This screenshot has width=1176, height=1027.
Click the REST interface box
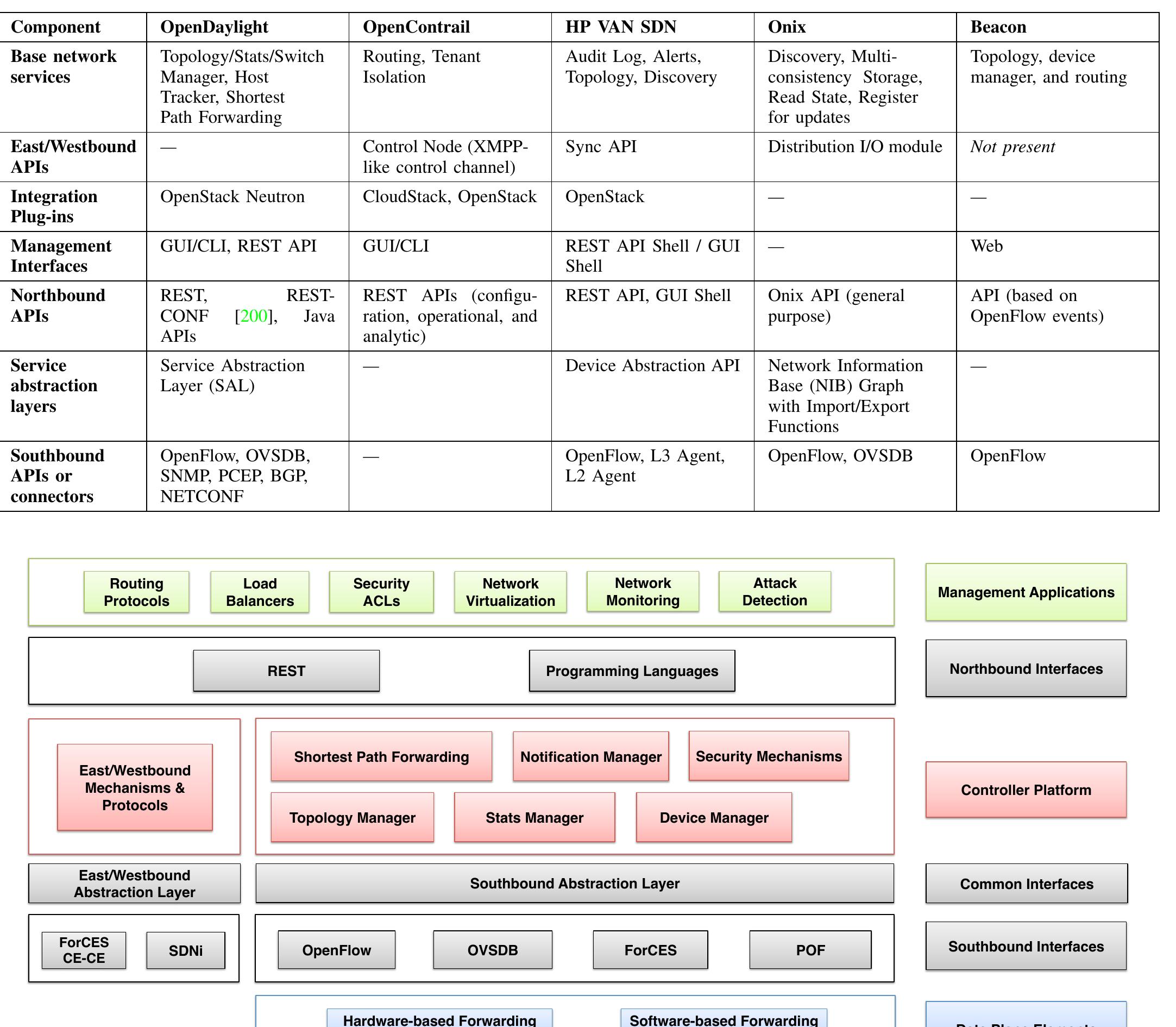286,671
